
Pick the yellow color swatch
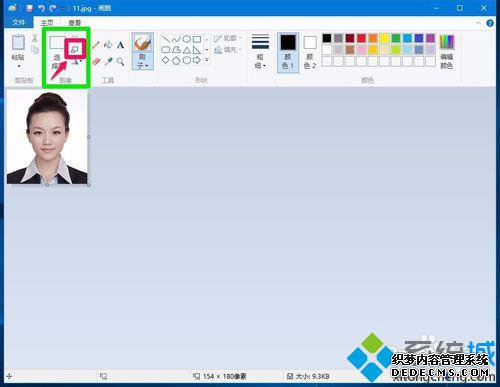pos(385,38)
